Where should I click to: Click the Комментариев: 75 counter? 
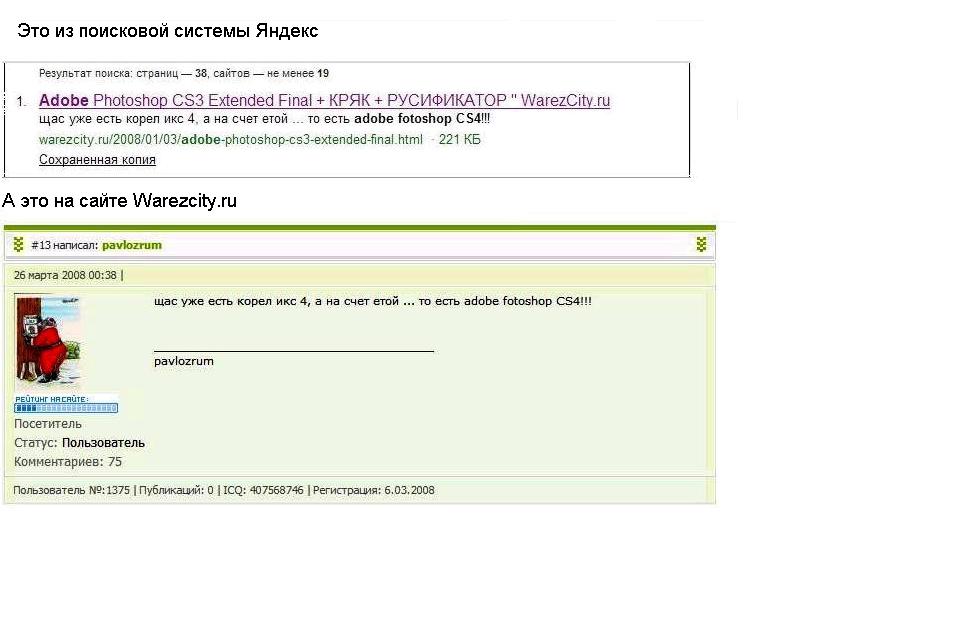pos(68,462)
